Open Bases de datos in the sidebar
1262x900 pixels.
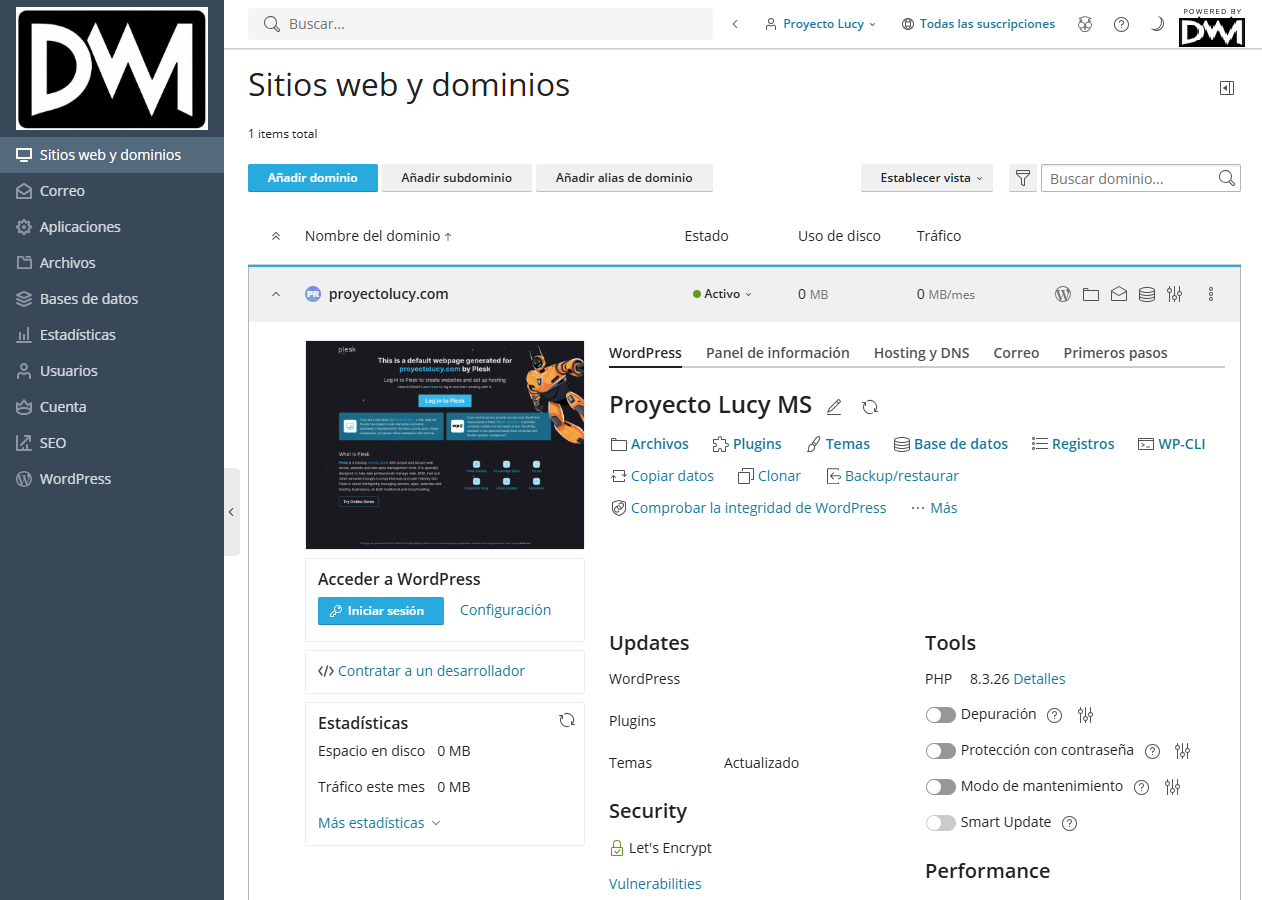pyautogui.click(x=89, y=299)
